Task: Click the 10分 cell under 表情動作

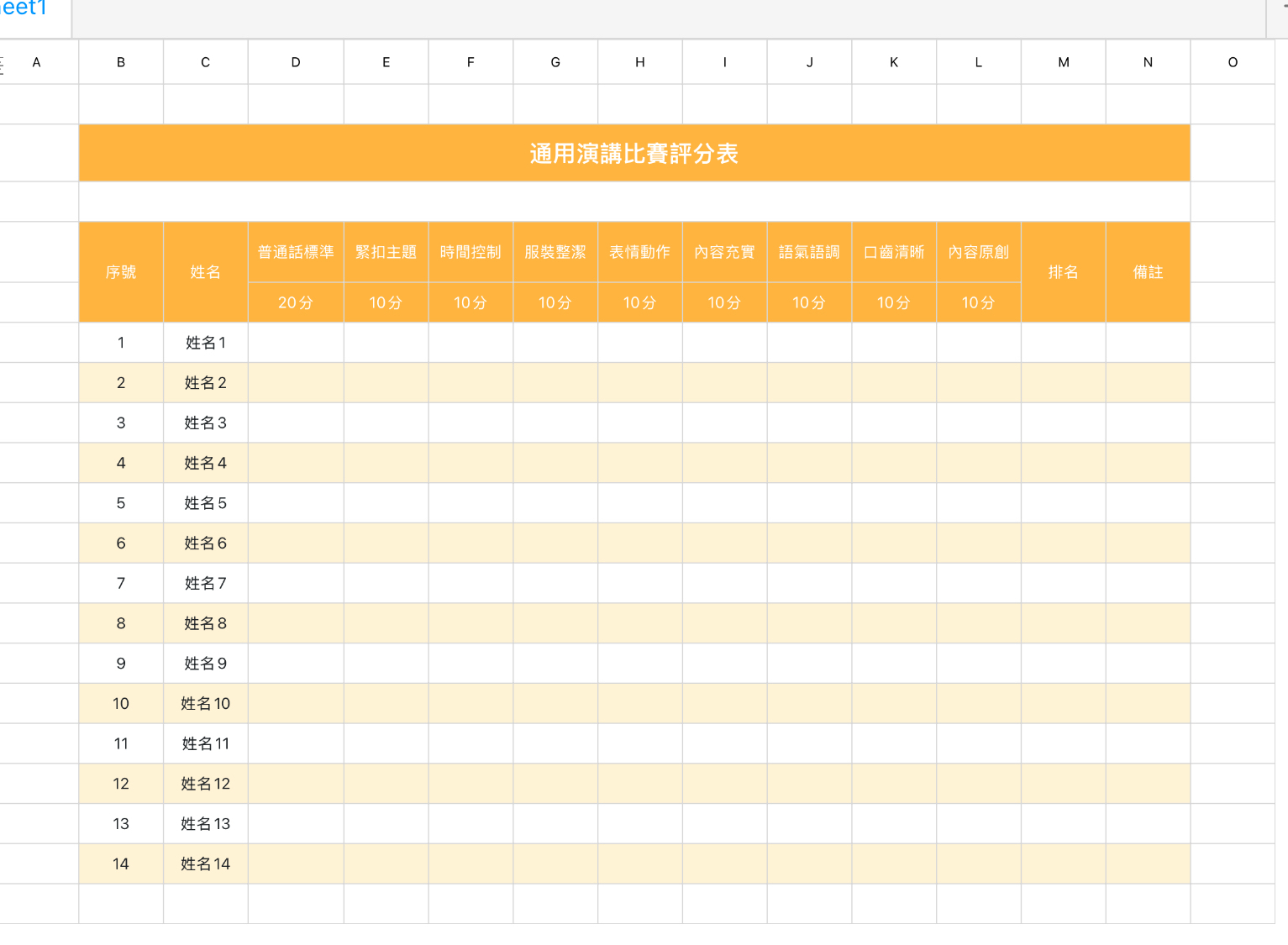Action: click(640, 302)
